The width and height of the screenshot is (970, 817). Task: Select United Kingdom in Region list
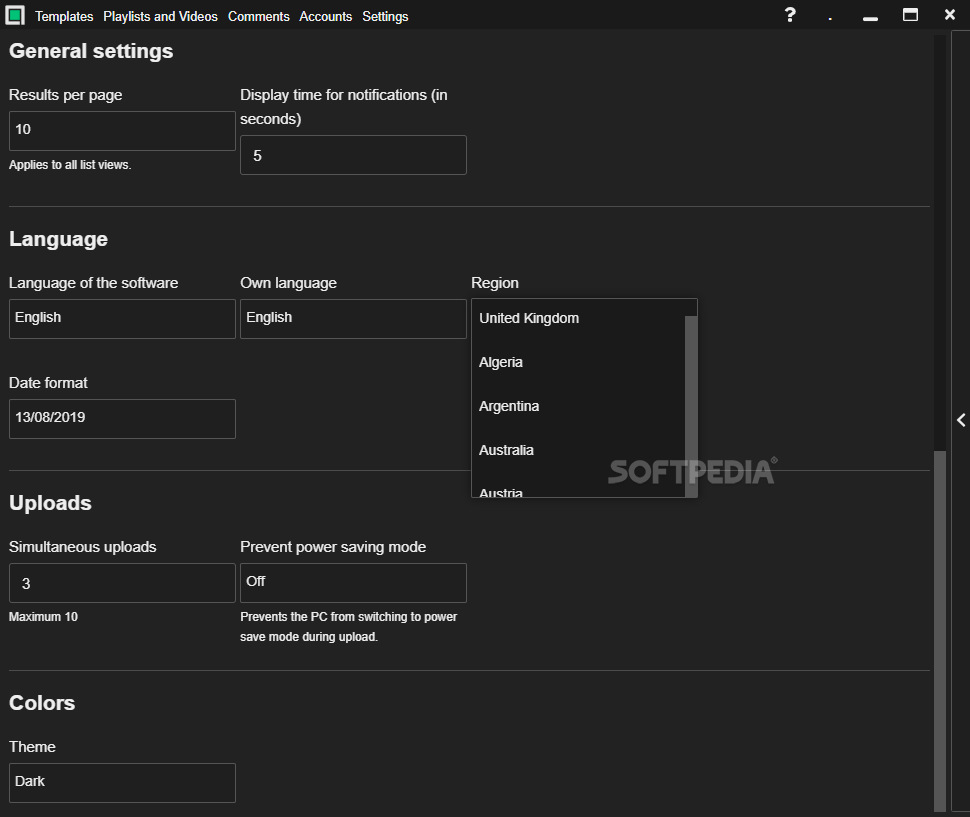(x=578, y=319)
